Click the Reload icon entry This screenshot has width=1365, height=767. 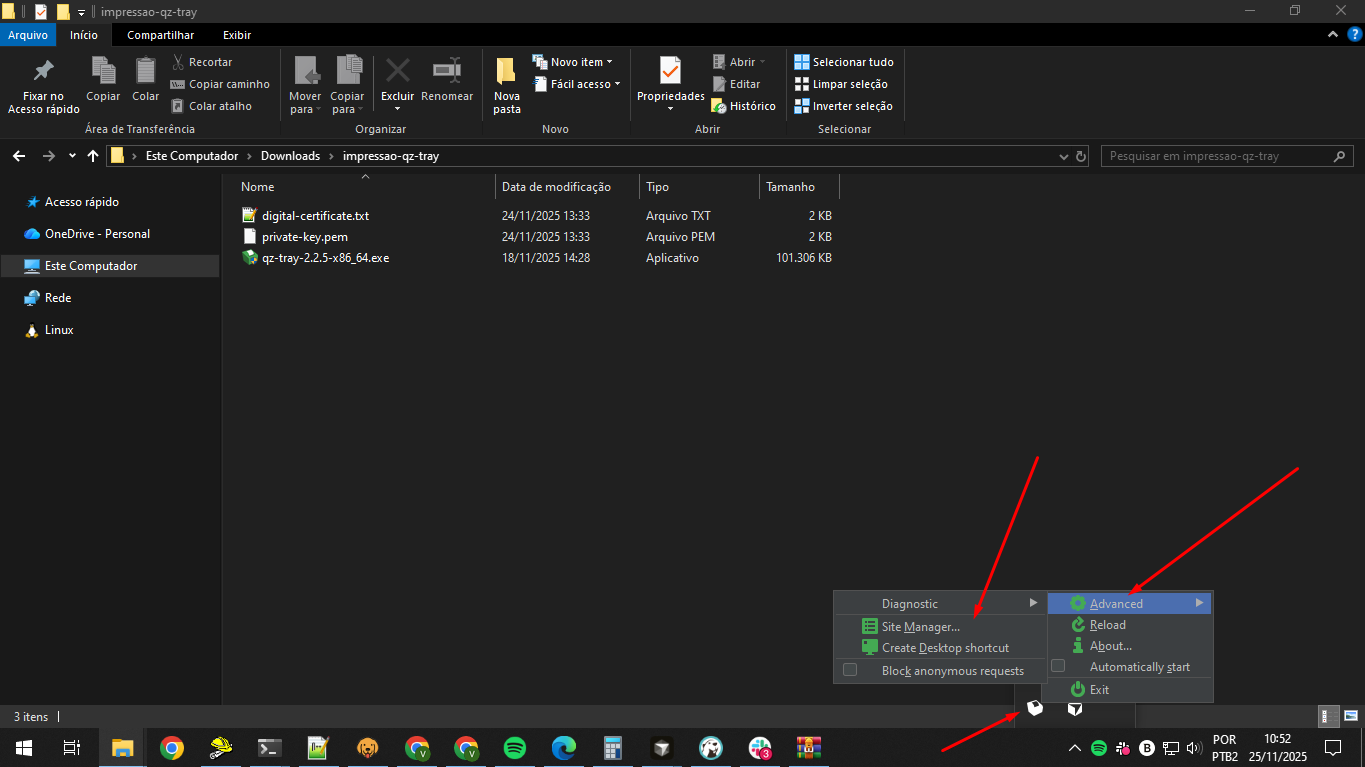click(x=1107, y=625)
